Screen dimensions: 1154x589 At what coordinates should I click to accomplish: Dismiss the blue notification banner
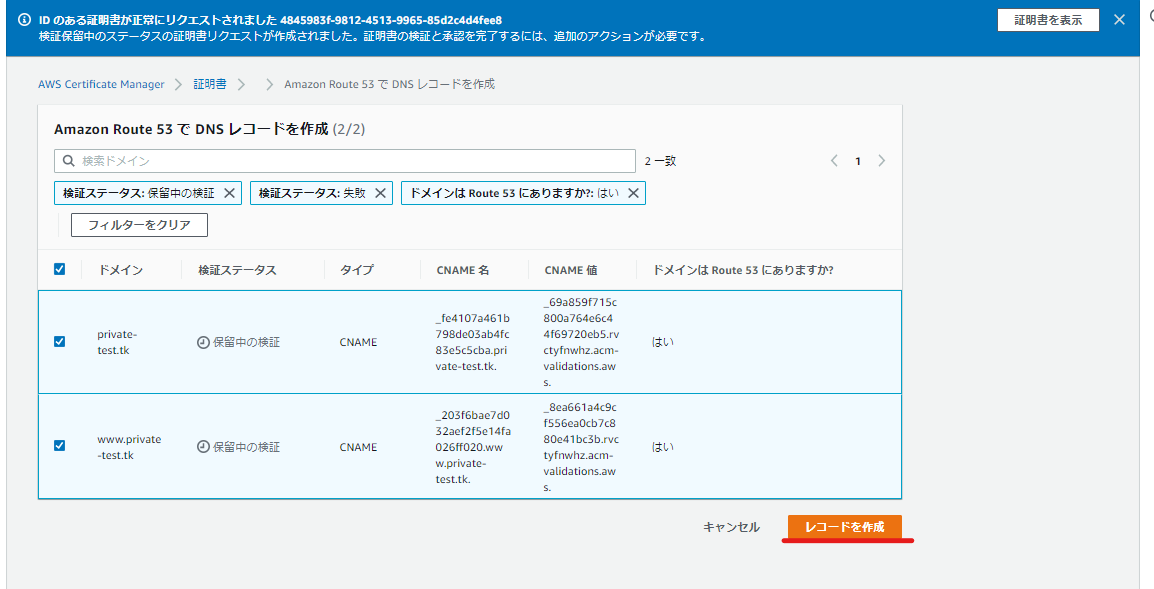[1119, 20]
